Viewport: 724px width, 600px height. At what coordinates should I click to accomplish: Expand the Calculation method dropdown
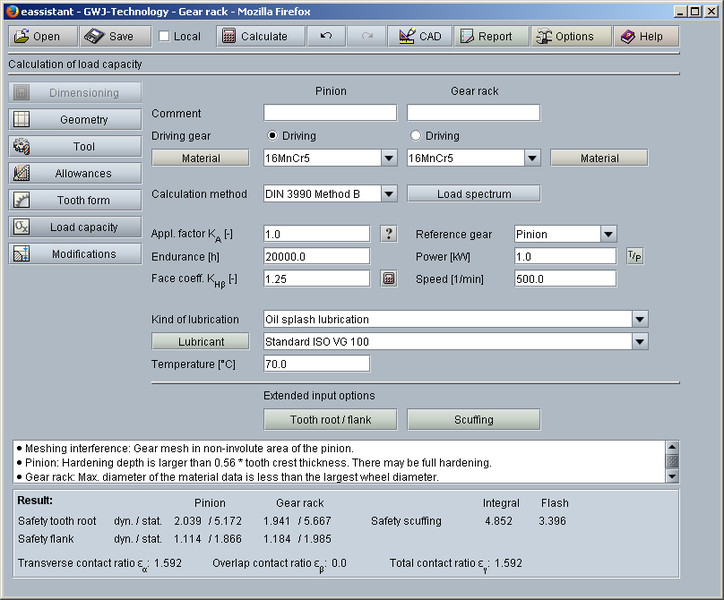click(389, 194)
